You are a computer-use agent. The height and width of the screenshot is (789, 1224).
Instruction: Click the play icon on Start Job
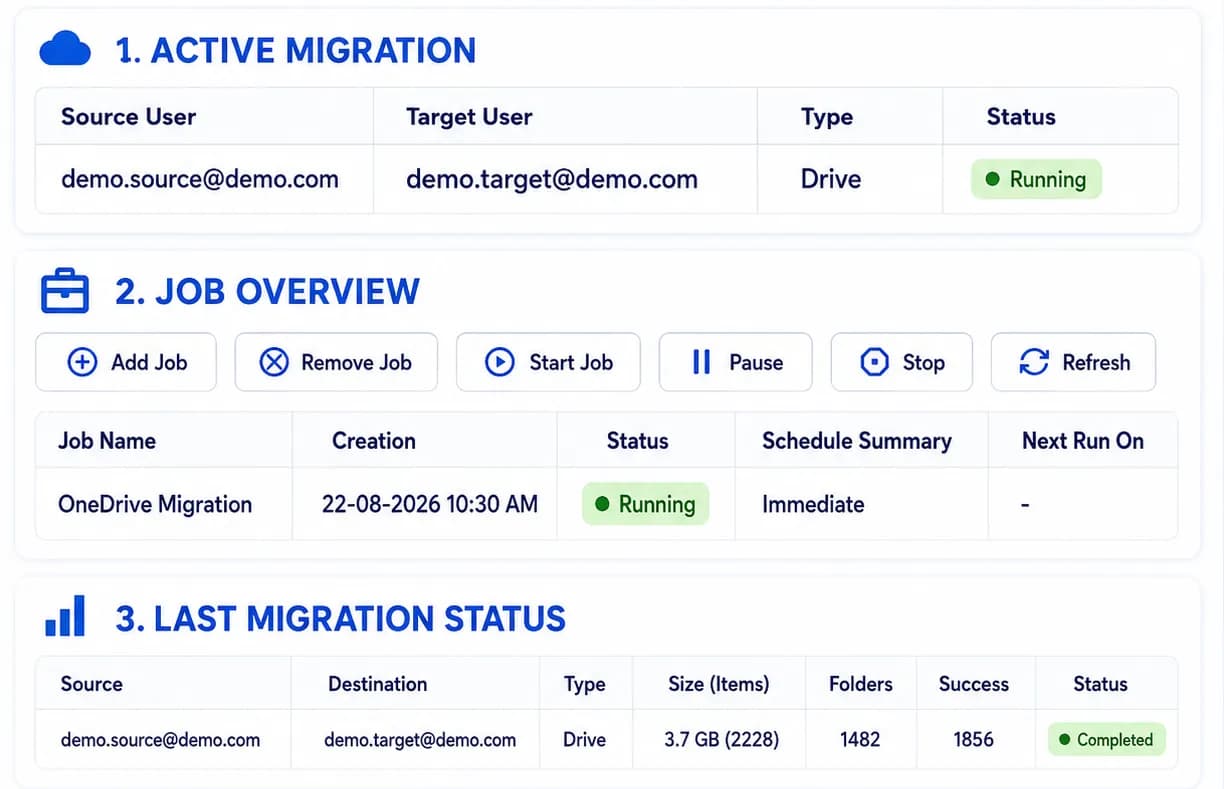click(499, 362)
